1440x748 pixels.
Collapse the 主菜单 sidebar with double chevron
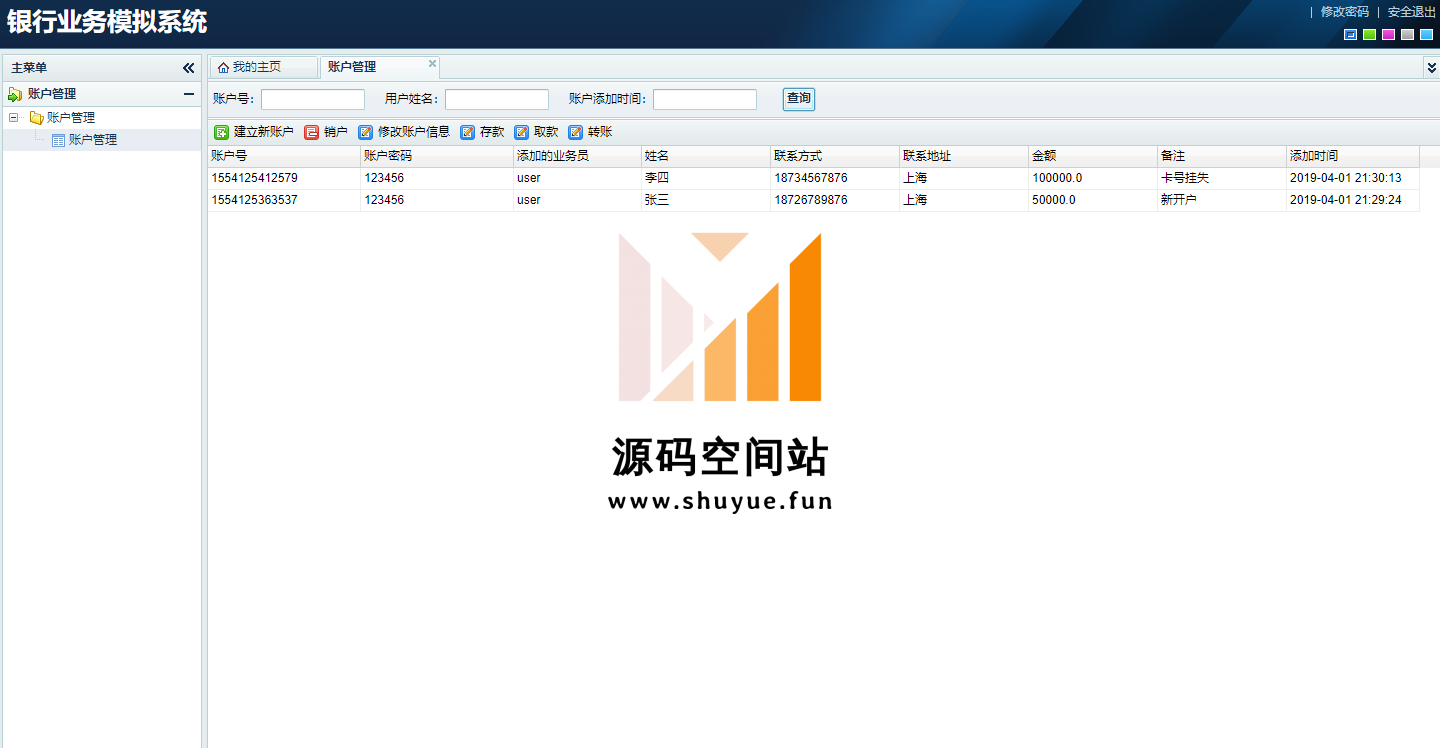188,68
